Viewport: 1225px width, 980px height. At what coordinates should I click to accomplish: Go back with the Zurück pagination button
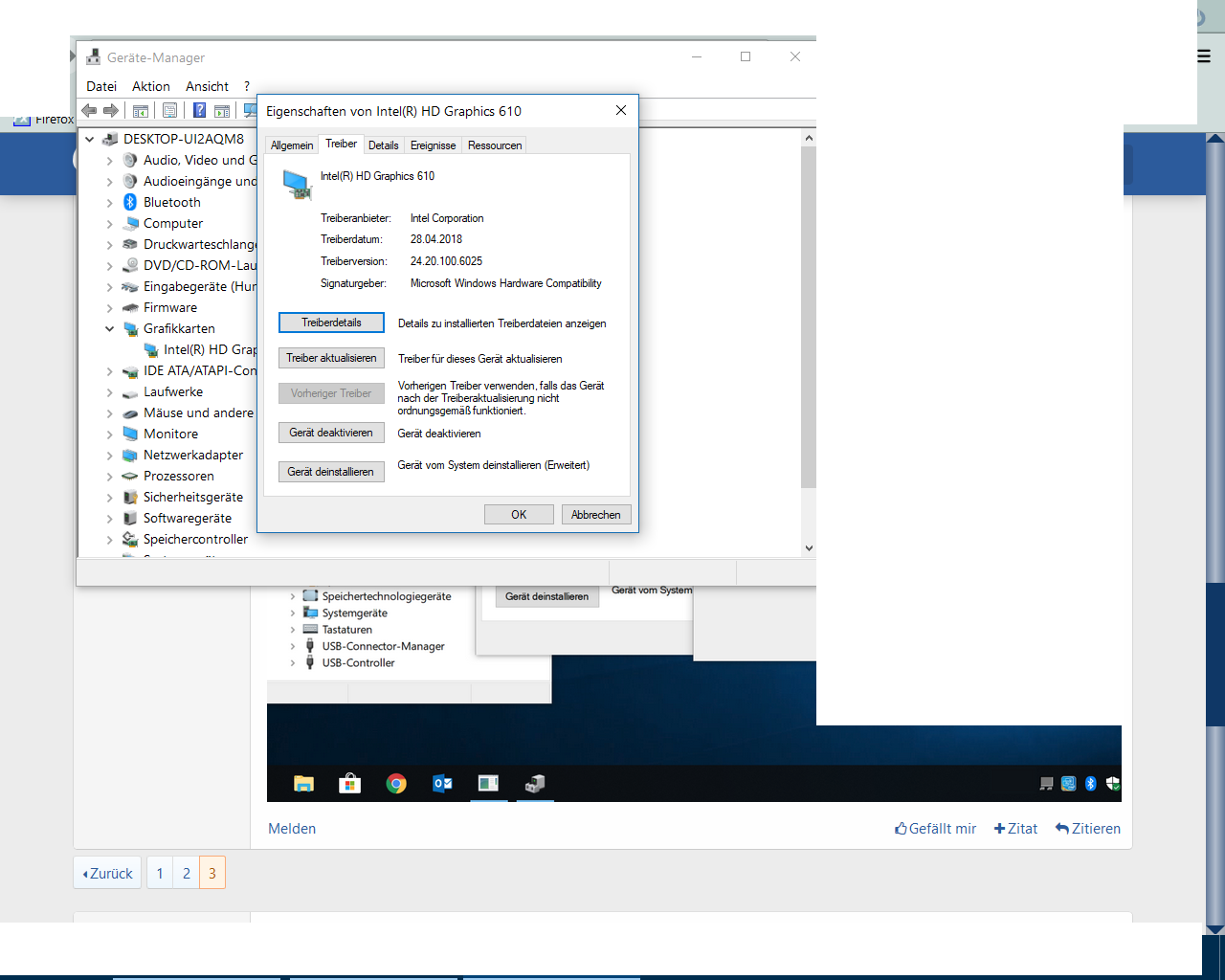(107, 873)
